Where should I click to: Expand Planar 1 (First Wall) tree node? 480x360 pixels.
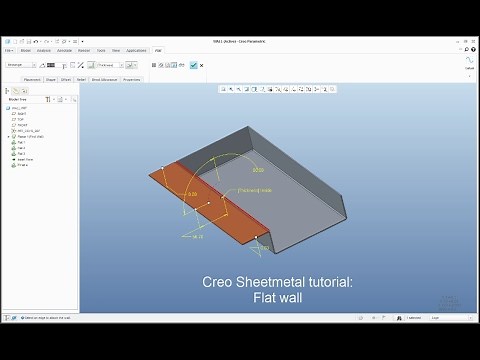coord(9,137)
